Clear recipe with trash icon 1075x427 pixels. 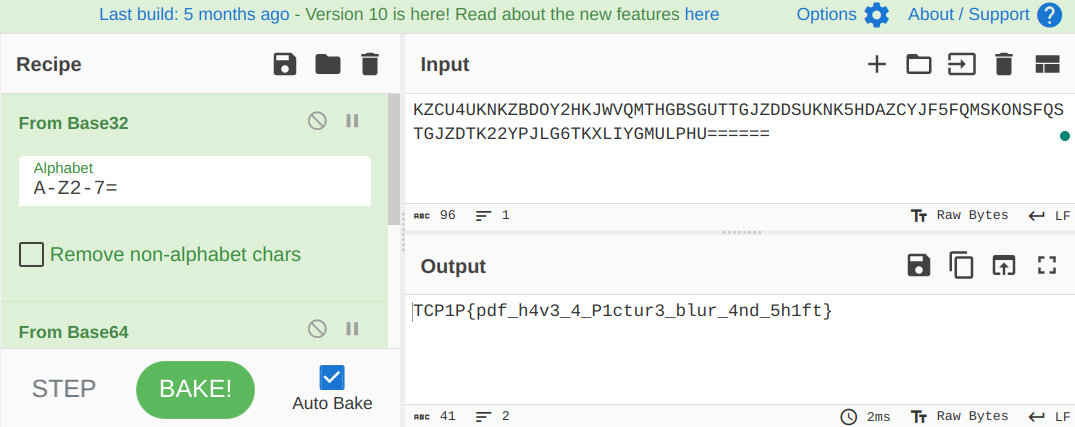[x=370, y=64]
